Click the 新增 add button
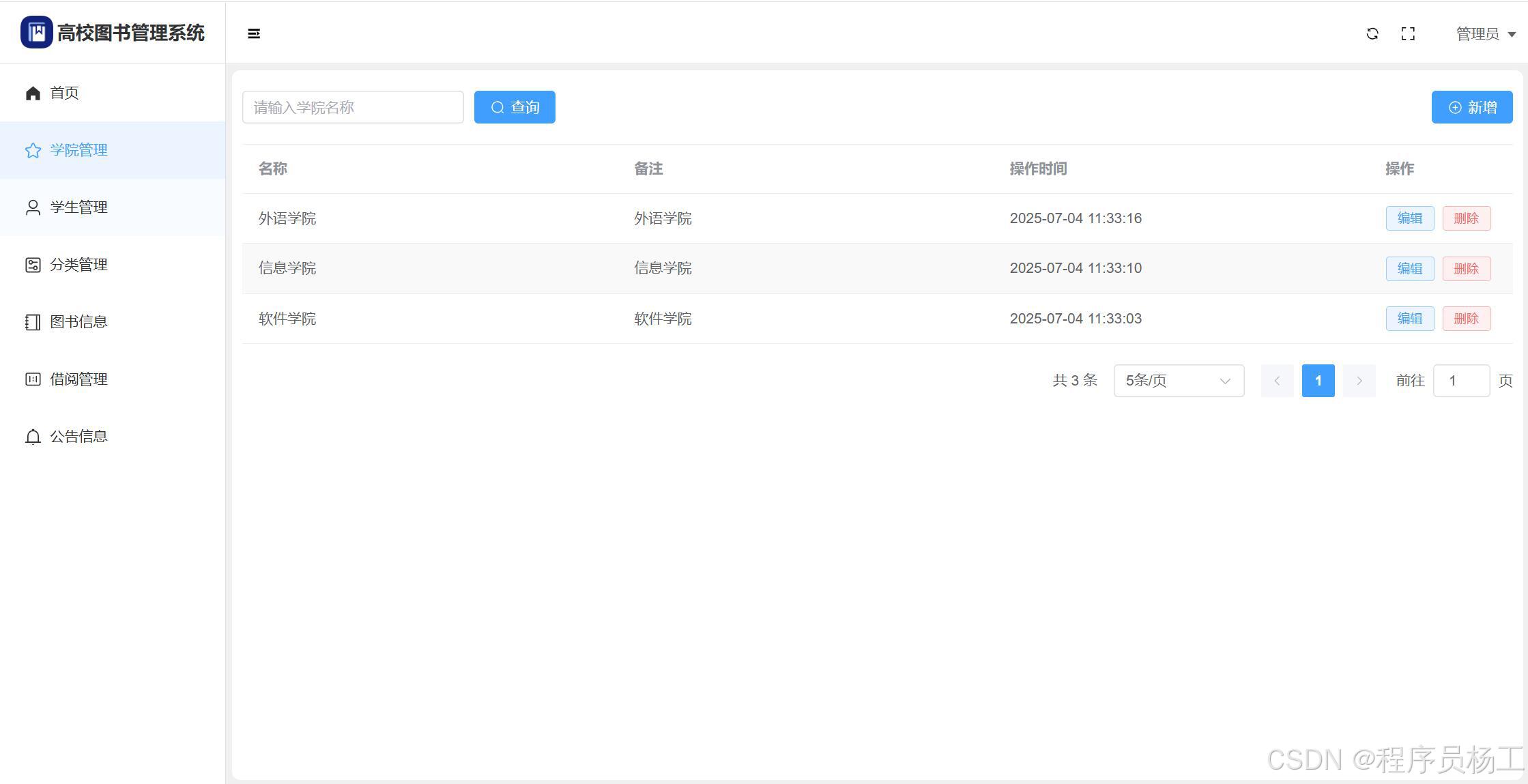1528x784 pixels. click(x=1471, y=107)
